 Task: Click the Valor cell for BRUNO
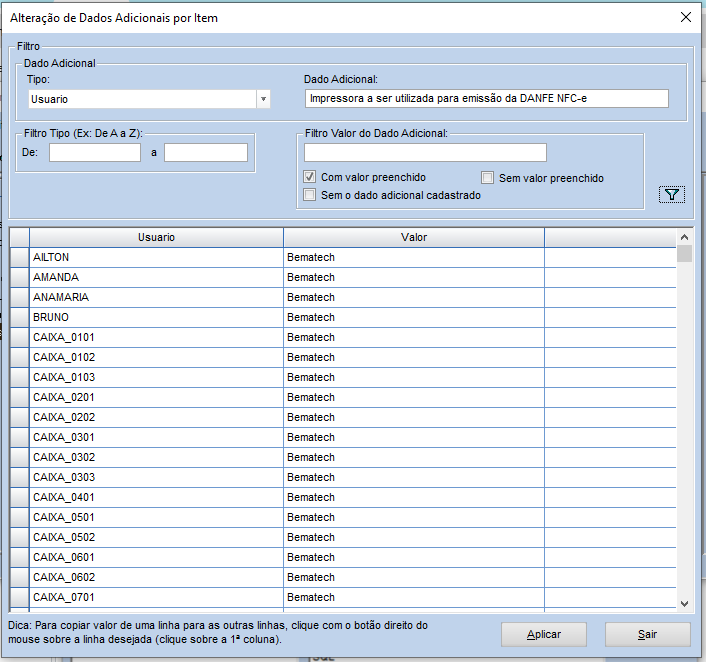click(414, 317)
